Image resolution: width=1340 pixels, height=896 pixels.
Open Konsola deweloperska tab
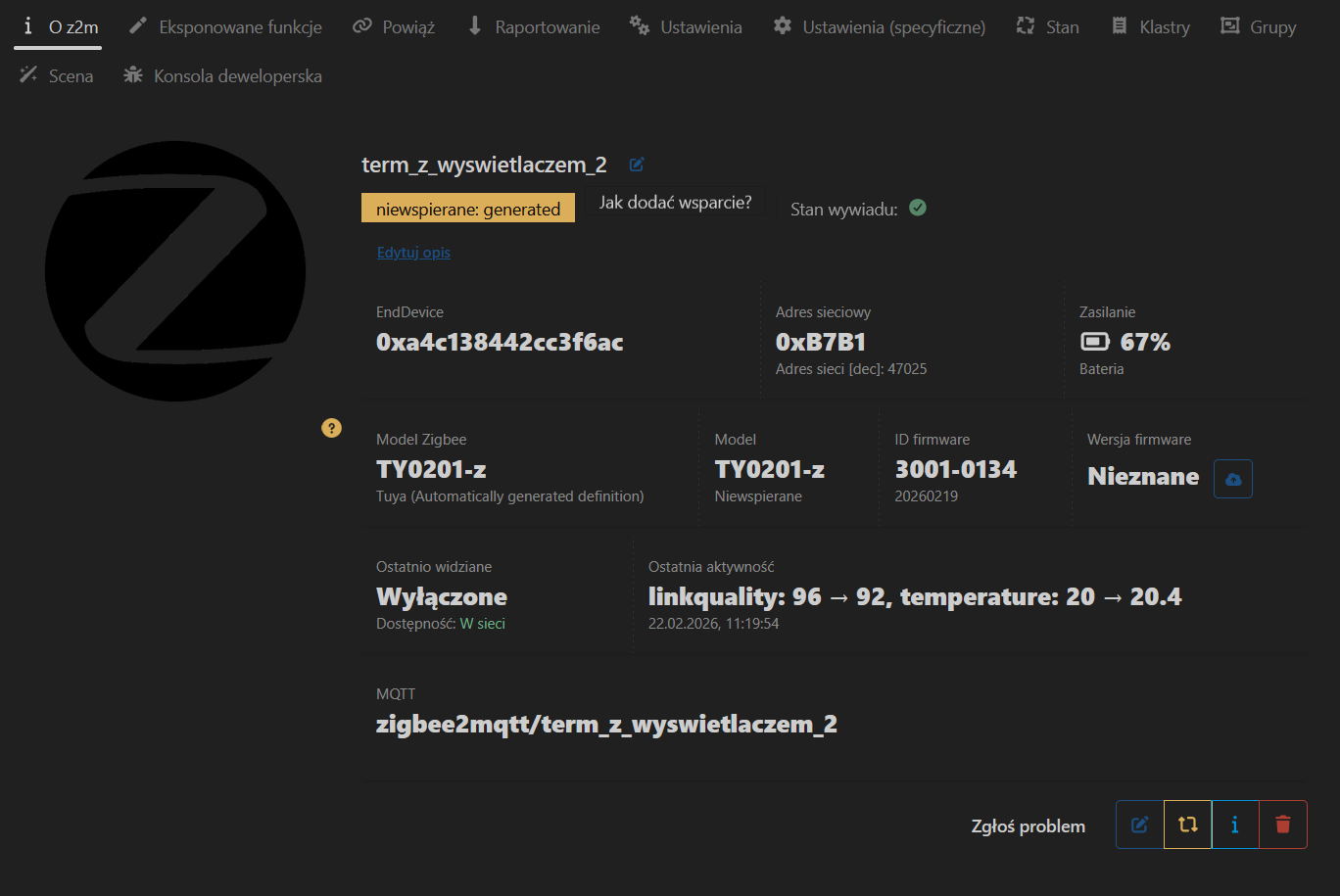(222, 76)
